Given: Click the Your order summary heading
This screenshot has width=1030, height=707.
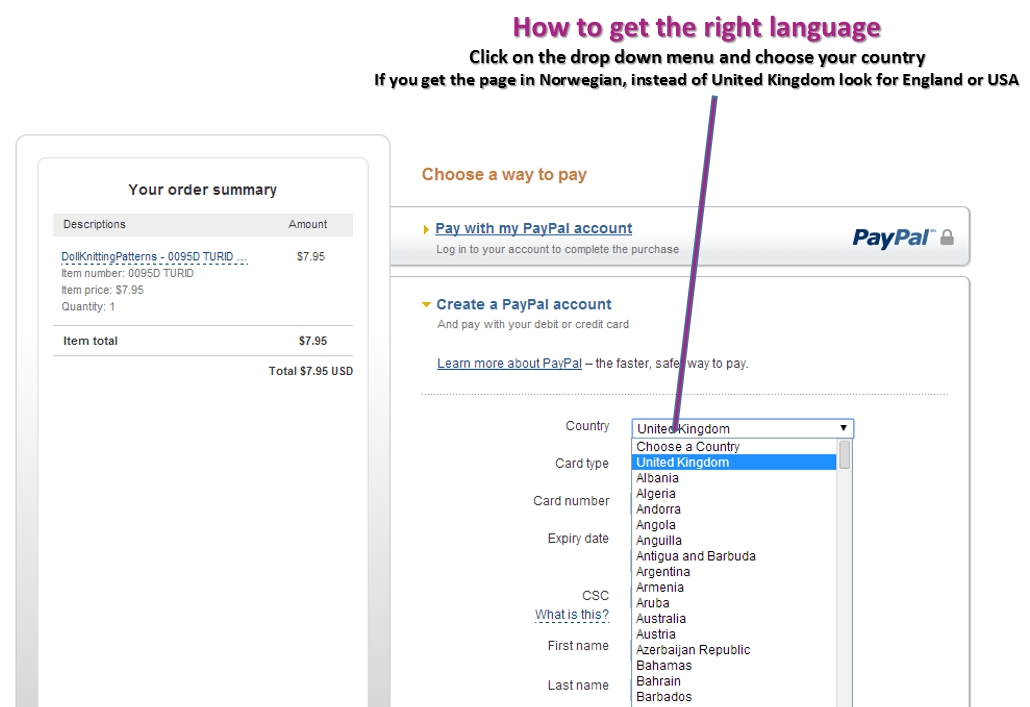Looking at the screenshot, I should pos(202,190).
